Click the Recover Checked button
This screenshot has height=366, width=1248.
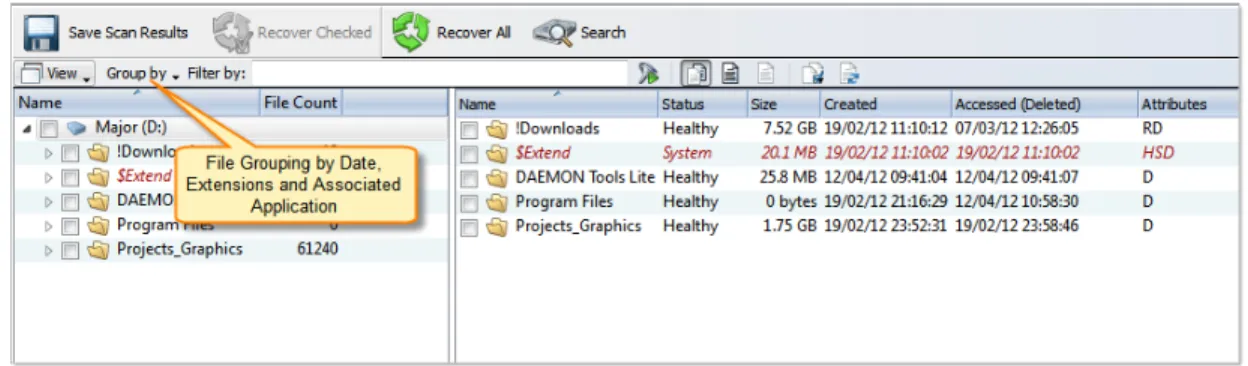(x=292, y=33)
